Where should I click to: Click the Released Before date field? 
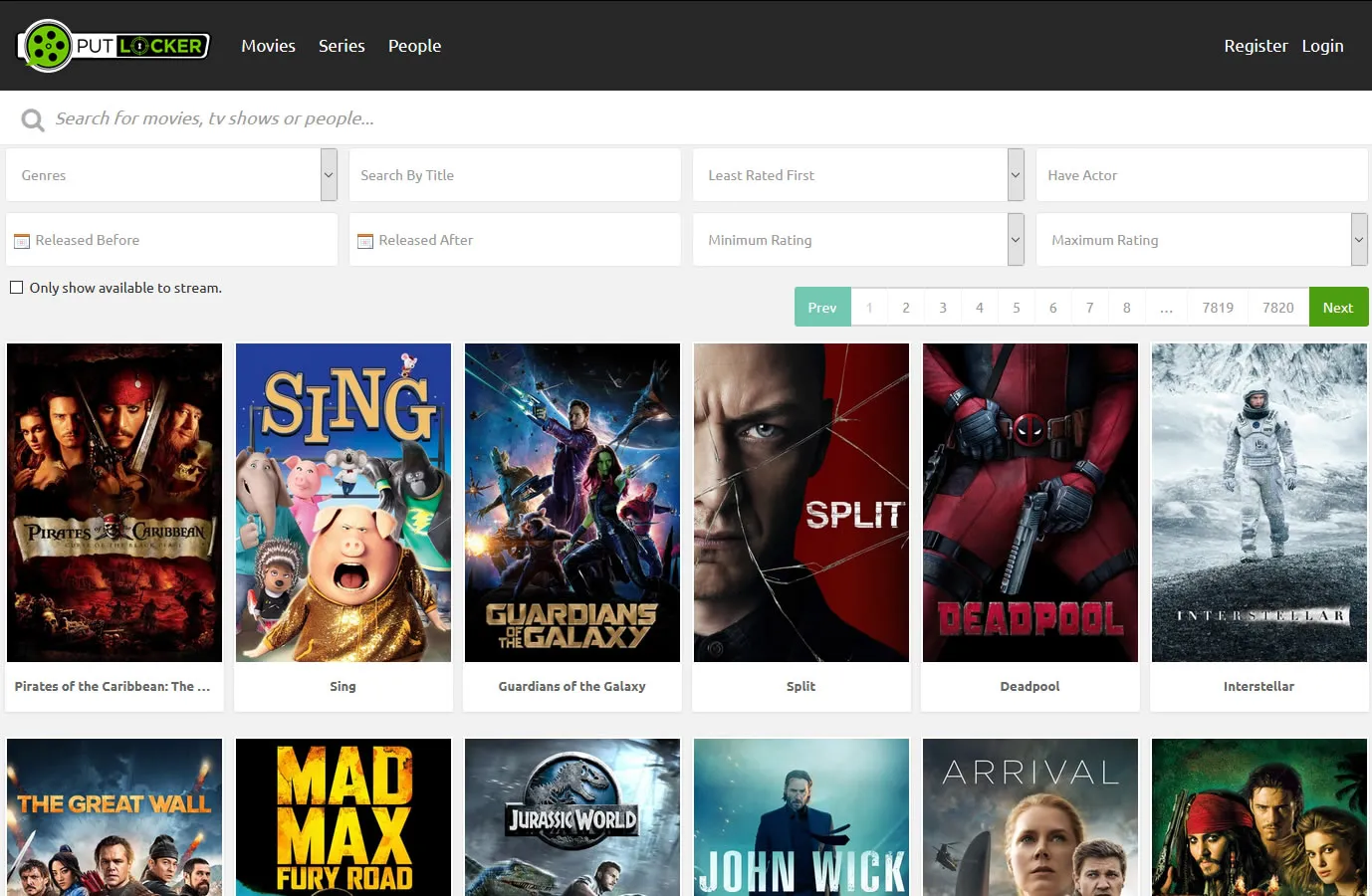(171, 240)
